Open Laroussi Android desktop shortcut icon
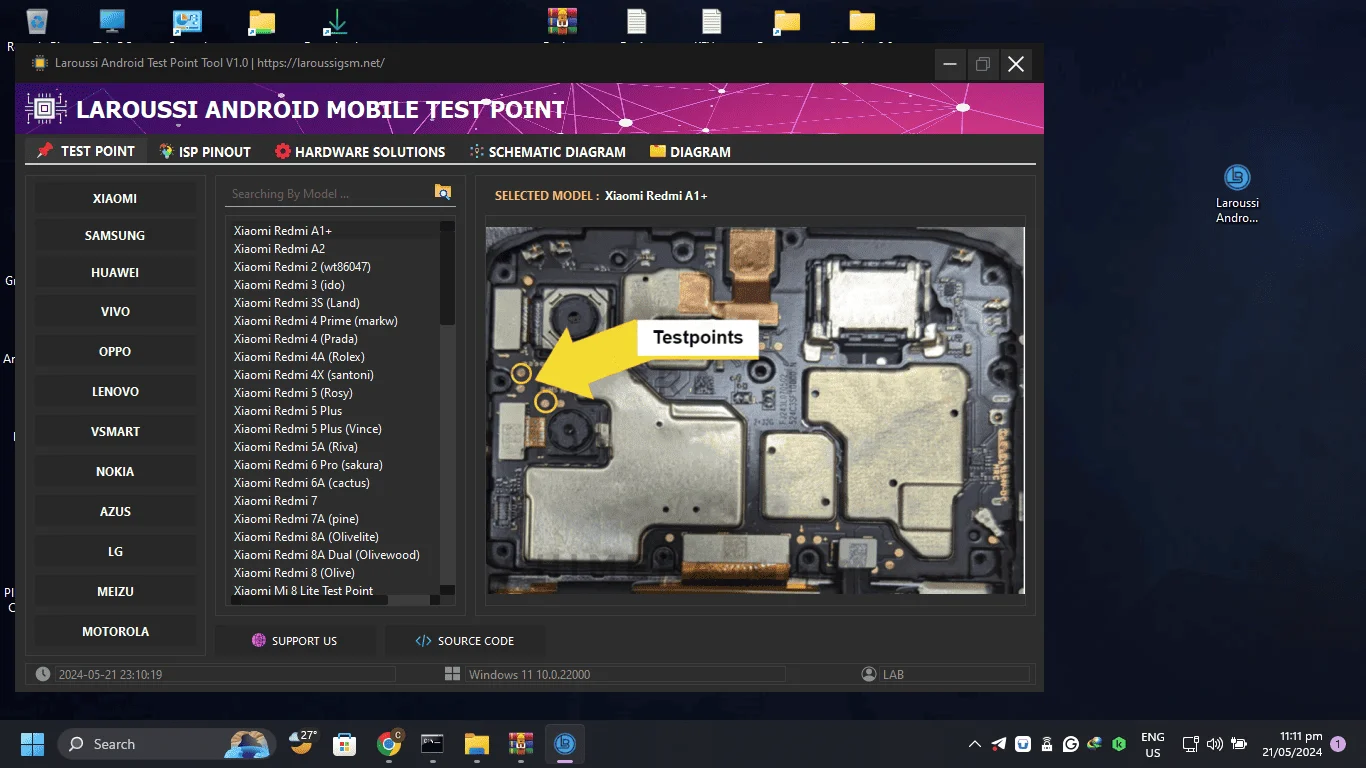Image resolution: width=1366 pixels, height=768 pixels. (1237, 194)
